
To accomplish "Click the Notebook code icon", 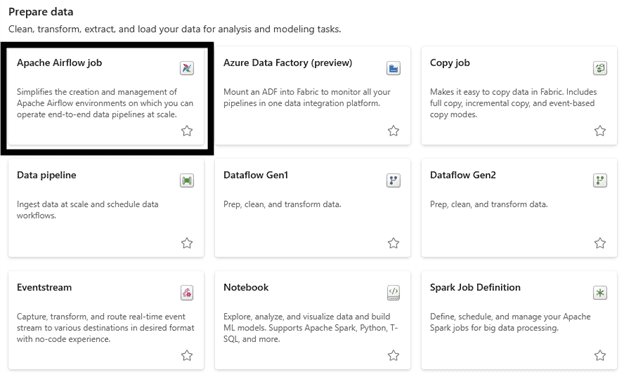I will tap(393, 293).
